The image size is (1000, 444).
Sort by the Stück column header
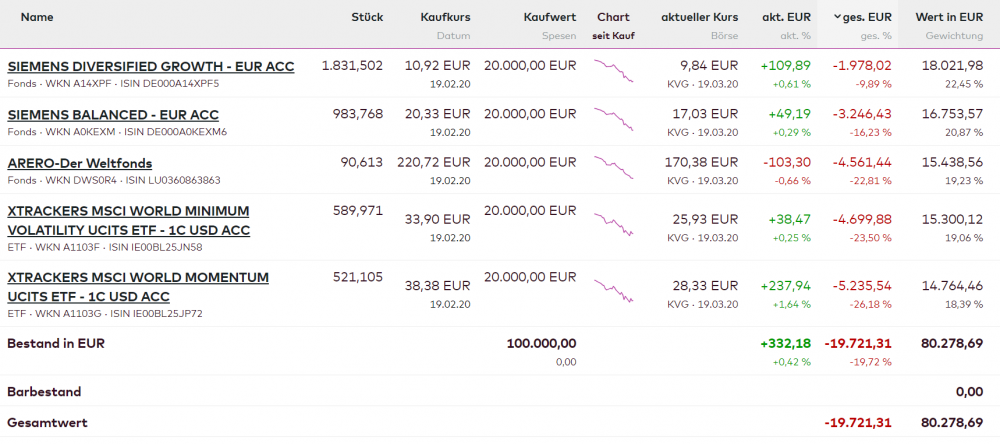[x=367, y=18]
